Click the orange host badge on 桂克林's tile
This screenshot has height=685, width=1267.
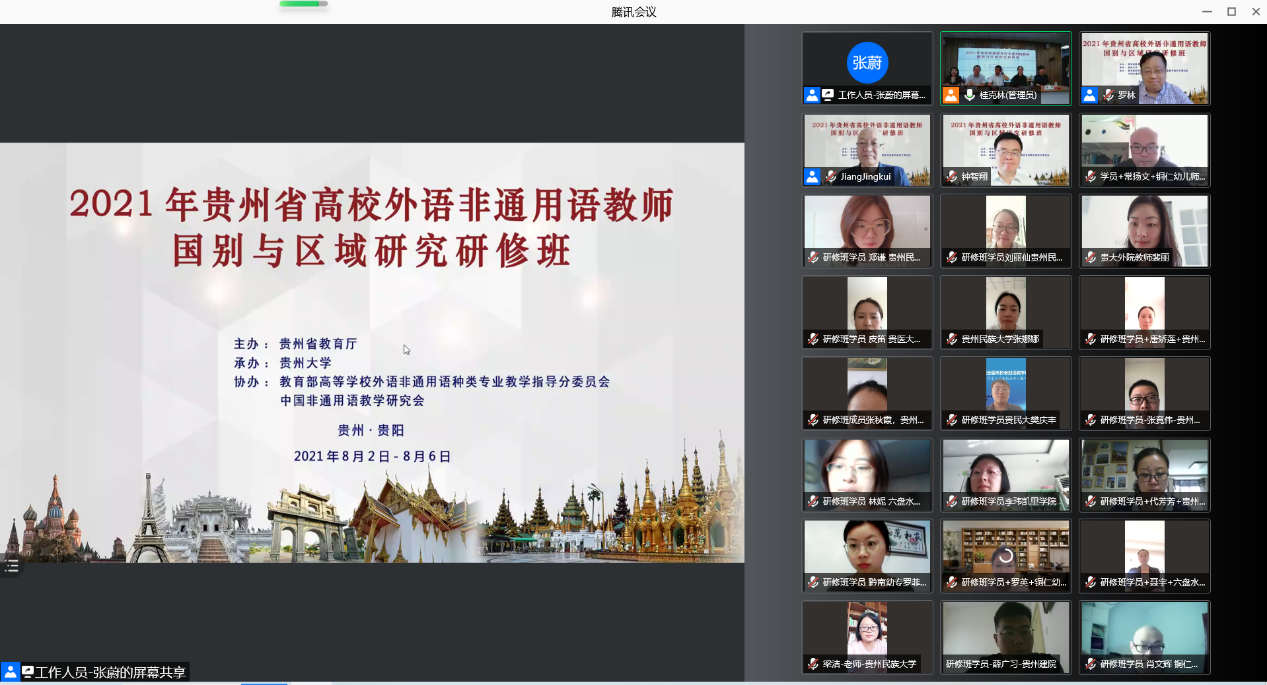pos(951,96)
